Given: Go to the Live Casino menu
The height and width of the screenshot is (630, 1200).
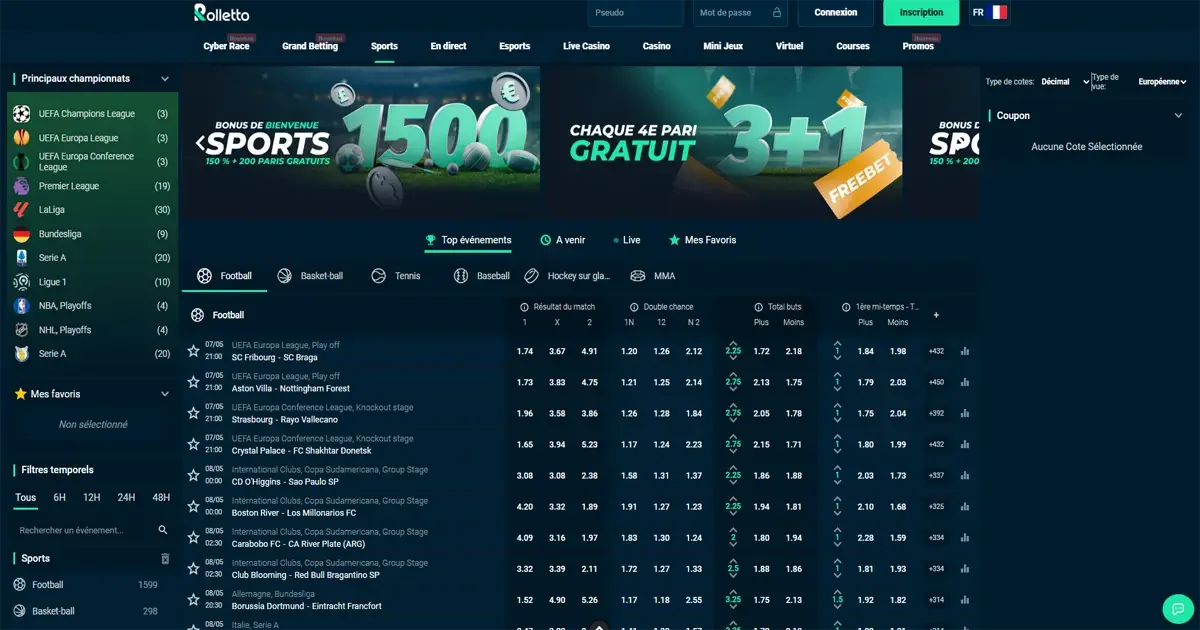Looking at the screenshot, I should (586, 46).
